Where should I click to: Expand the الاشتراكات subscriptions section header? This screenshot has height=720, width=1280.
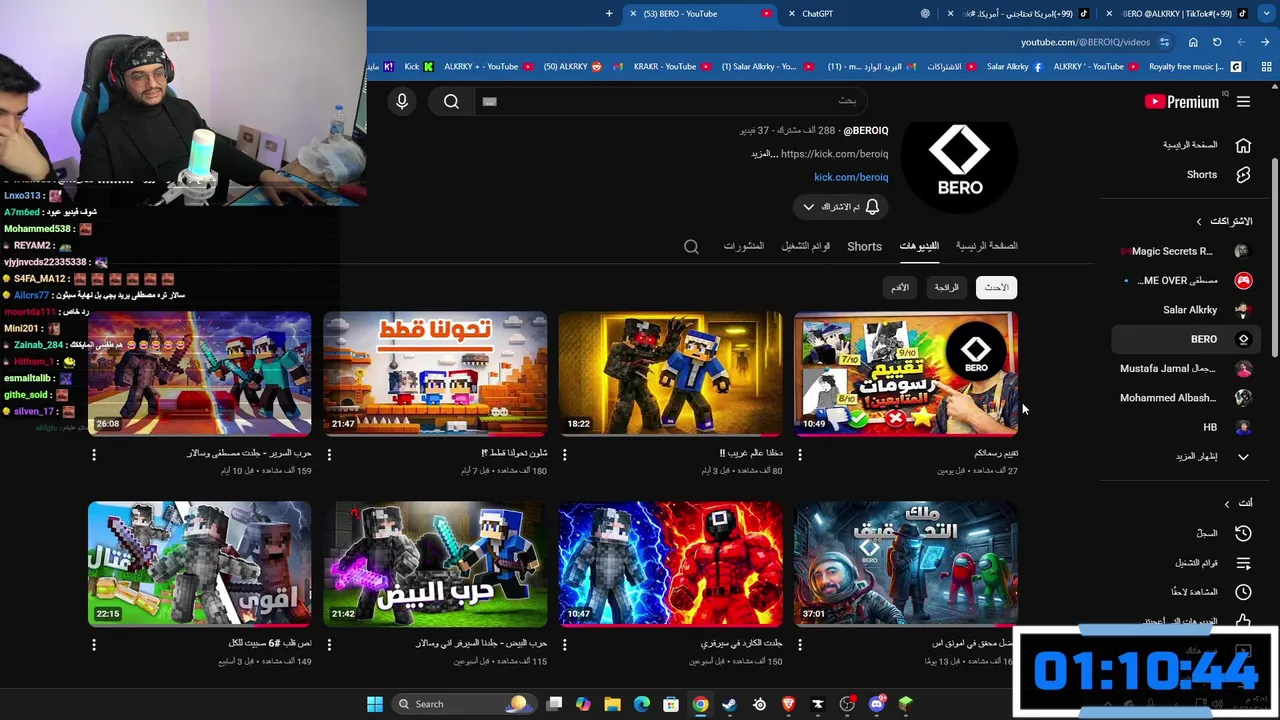1224,221
